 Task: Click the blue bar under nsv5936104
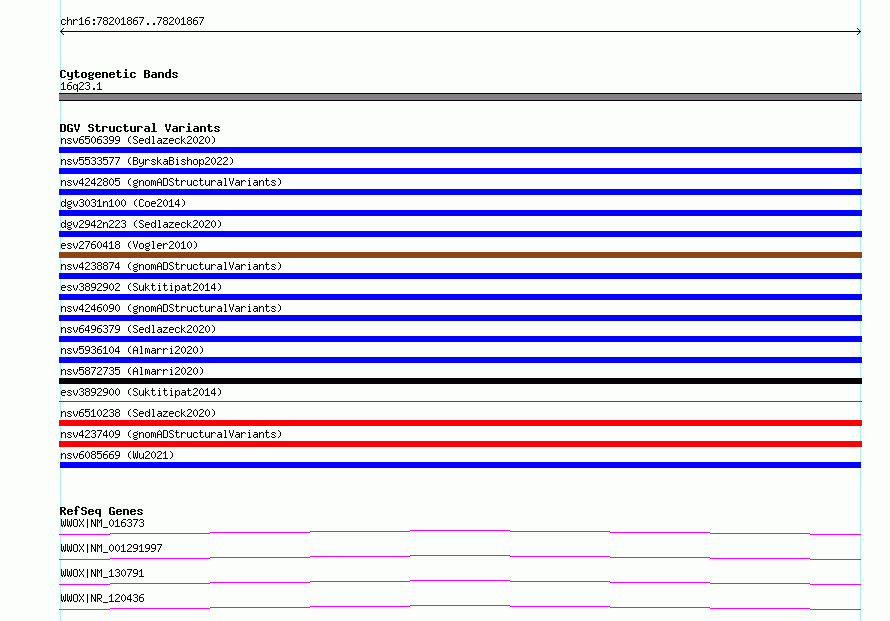coord(460,360)
